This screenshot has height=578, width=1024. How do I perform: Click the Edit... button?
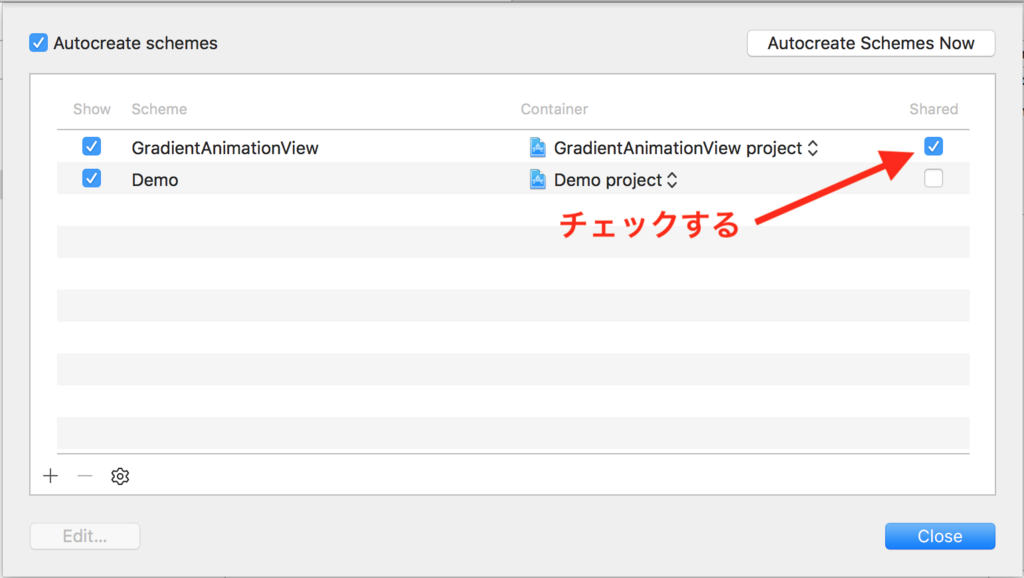point(85,536)
